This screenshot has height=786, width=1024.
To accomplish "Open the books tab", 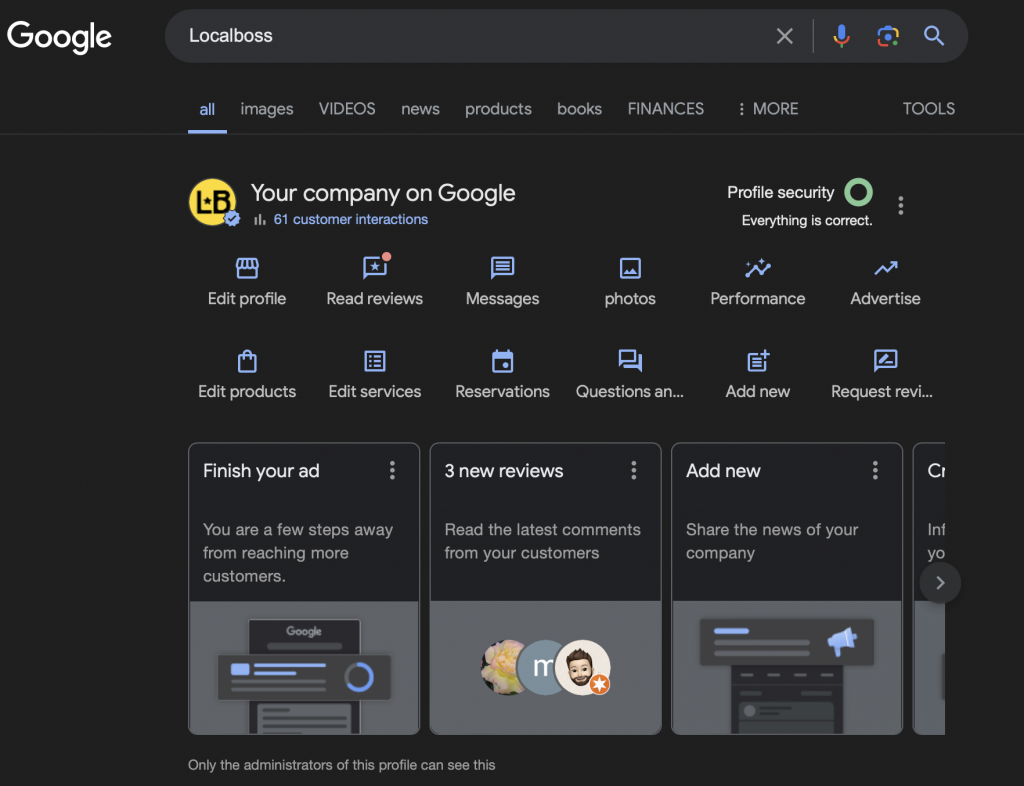I will 579,109.
